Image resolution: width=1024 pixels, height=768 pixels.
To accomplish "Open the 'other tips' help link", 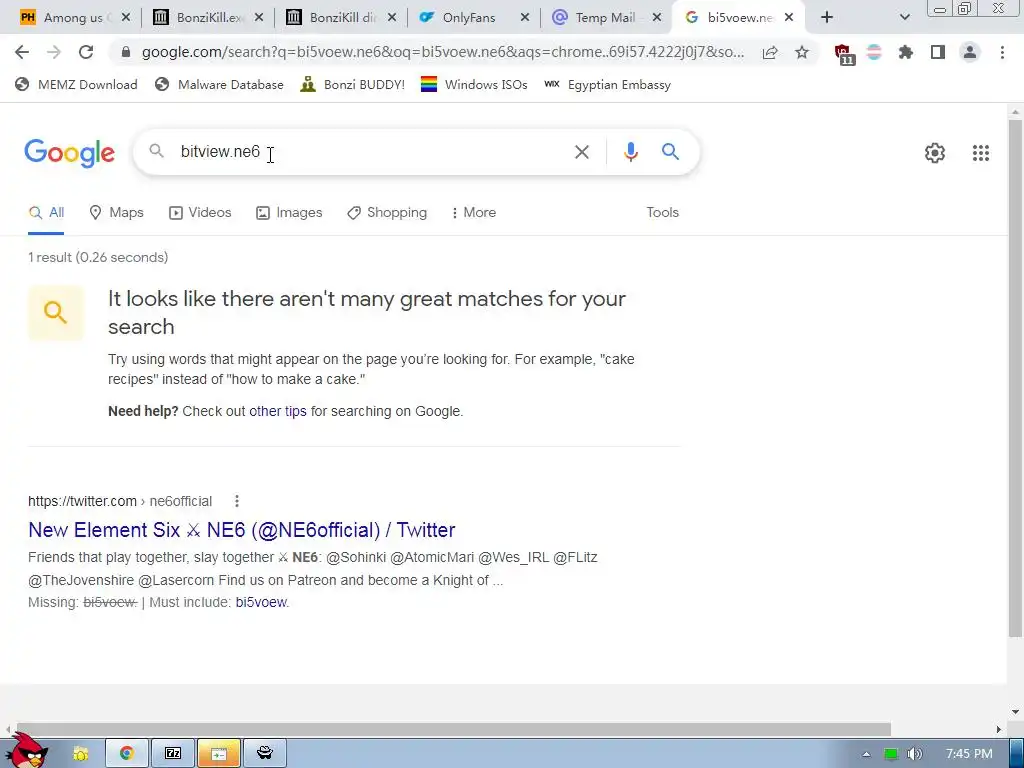I will coord(278,411).
